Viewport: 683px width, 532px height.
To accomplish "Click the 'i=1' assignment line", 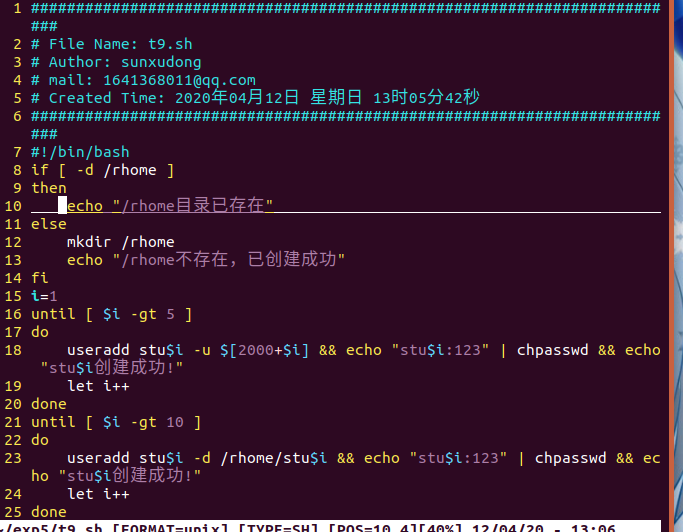I will click(x=44, y=296).
